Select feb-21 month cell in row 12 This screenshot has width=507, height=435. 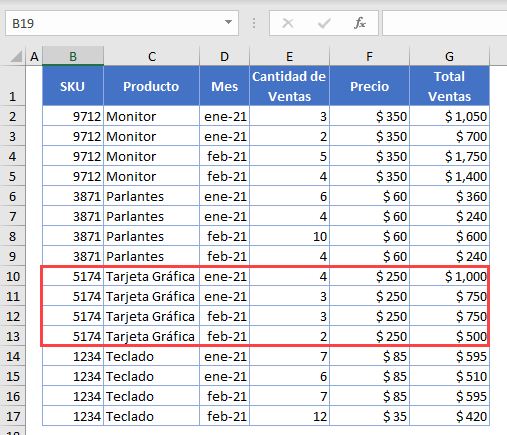(224, 316)
